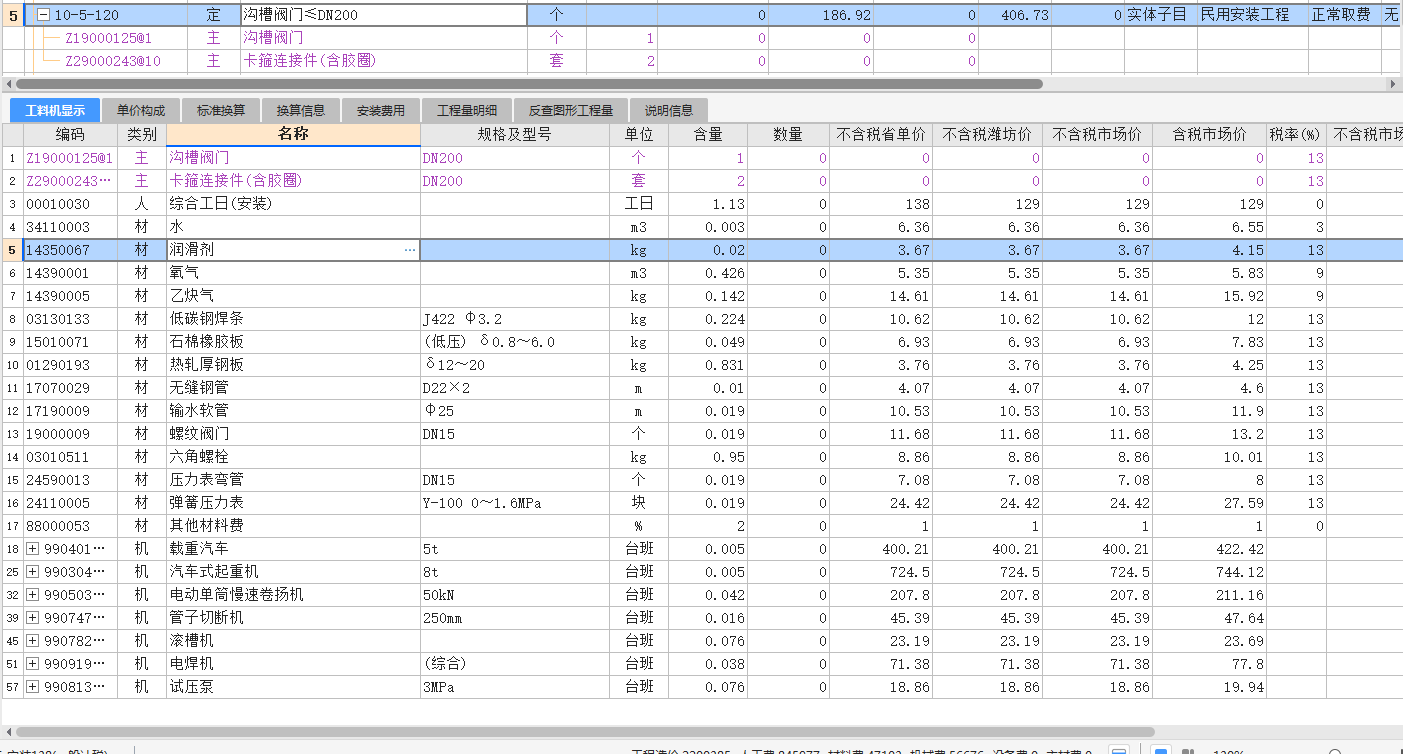The width and height of the screenshot is (1403, 754).
Task: Expand machine row 990304 汽车式起重机
Action: click(33, 572)
